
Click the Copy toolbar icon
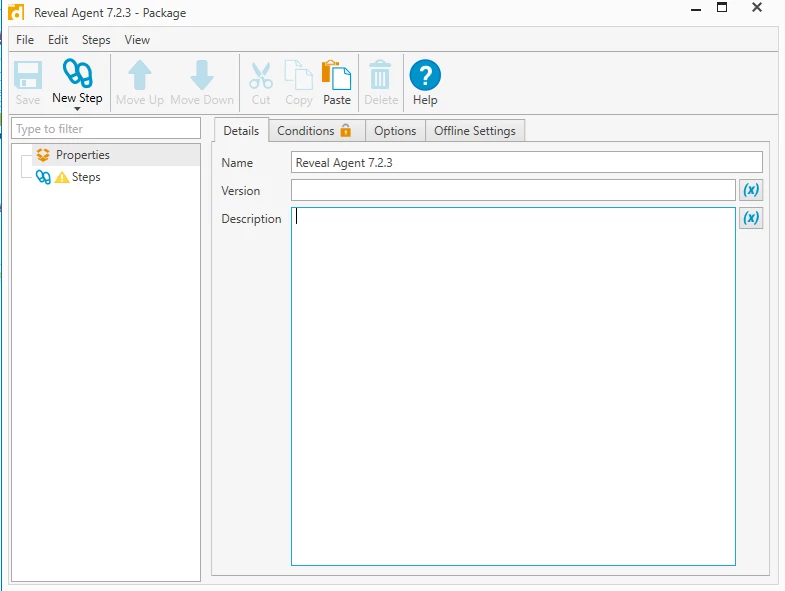tap(298, 75)
